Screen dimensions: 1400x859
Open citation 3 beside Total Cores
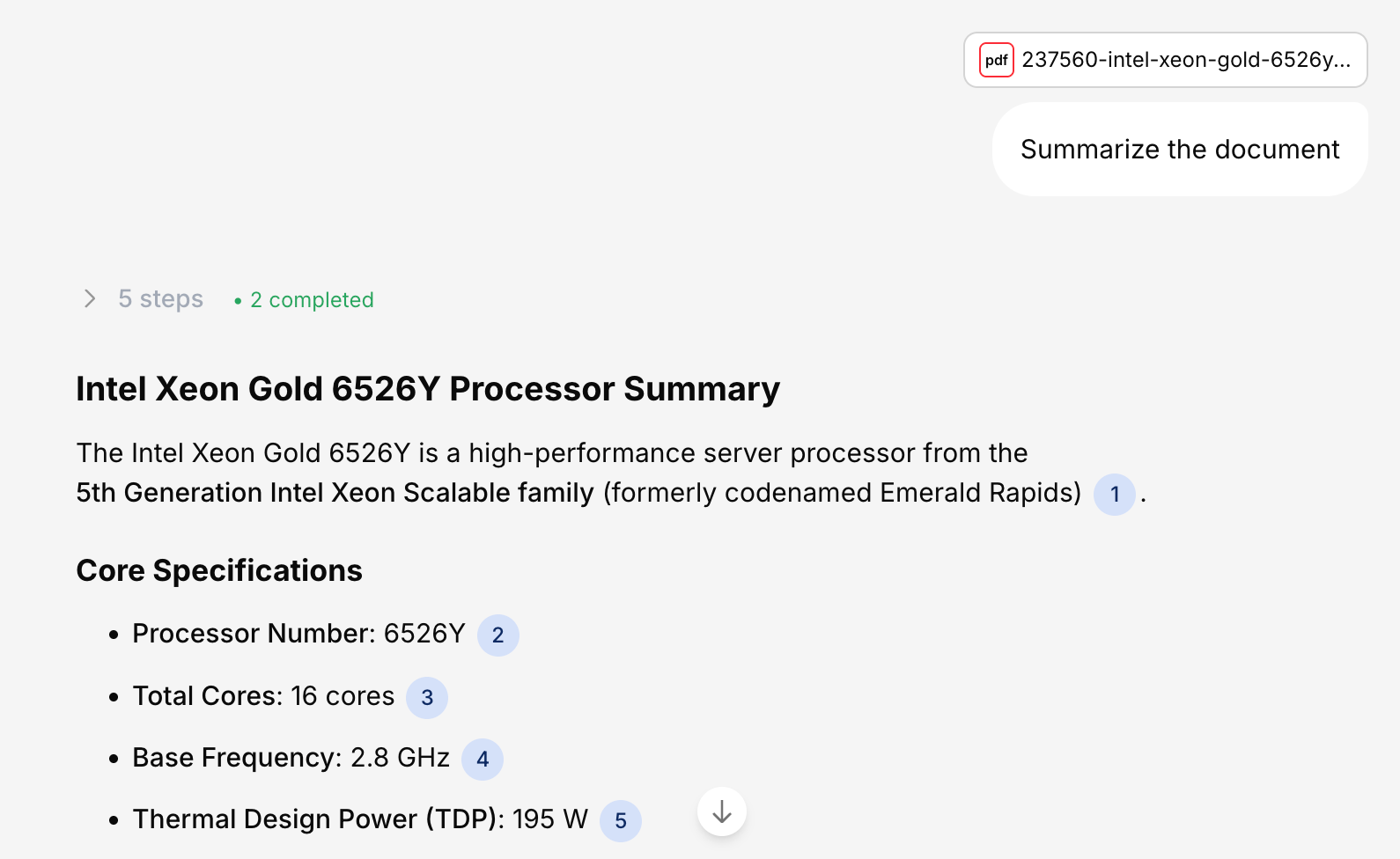coord(427,698)
